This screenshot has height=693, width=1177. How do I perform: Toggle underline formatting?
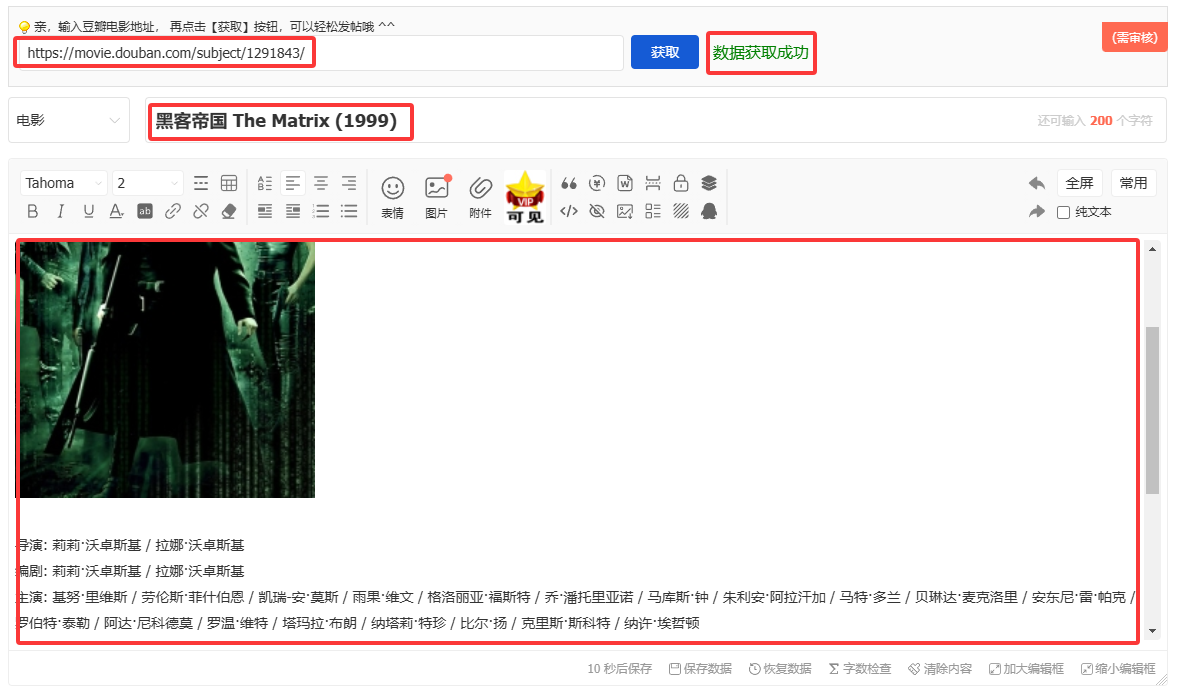coord(89,212)
